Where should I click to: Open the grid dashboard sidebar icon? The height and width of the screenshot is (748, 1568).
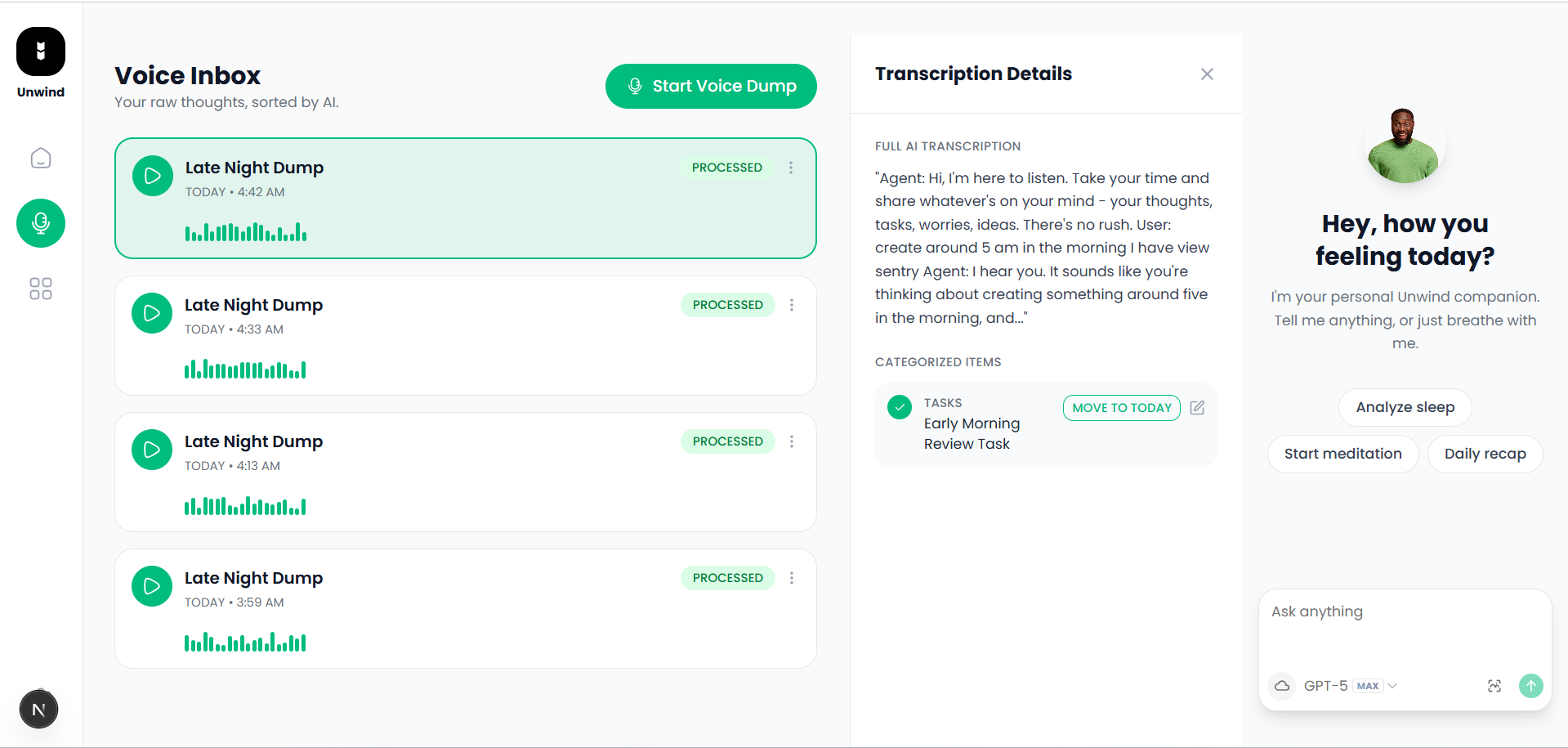41,289
